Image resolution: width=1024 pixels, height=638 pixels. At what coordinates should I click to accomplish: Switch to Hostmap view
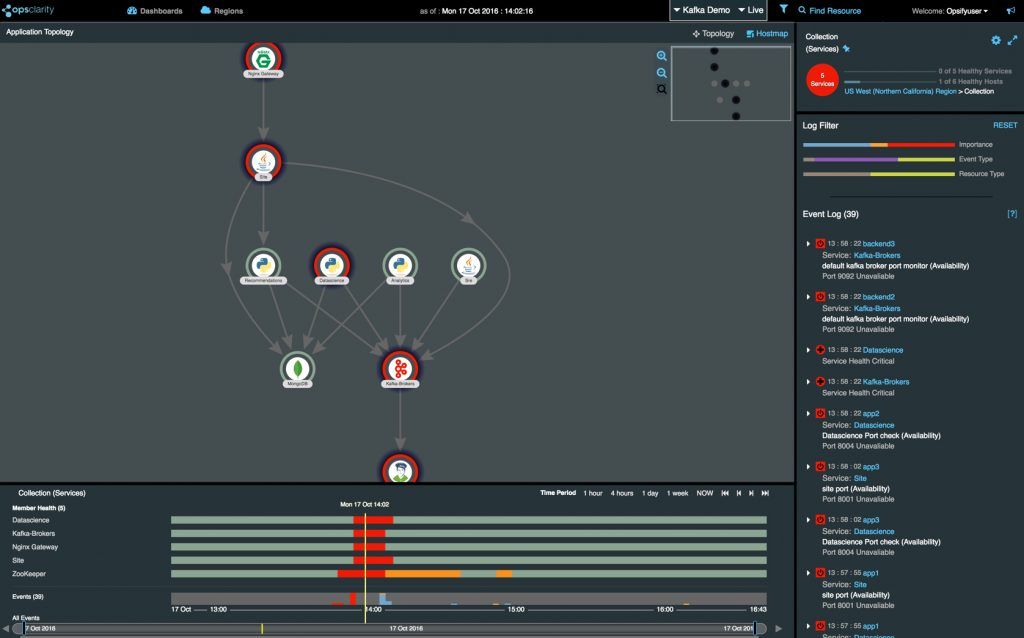point(767,33)
